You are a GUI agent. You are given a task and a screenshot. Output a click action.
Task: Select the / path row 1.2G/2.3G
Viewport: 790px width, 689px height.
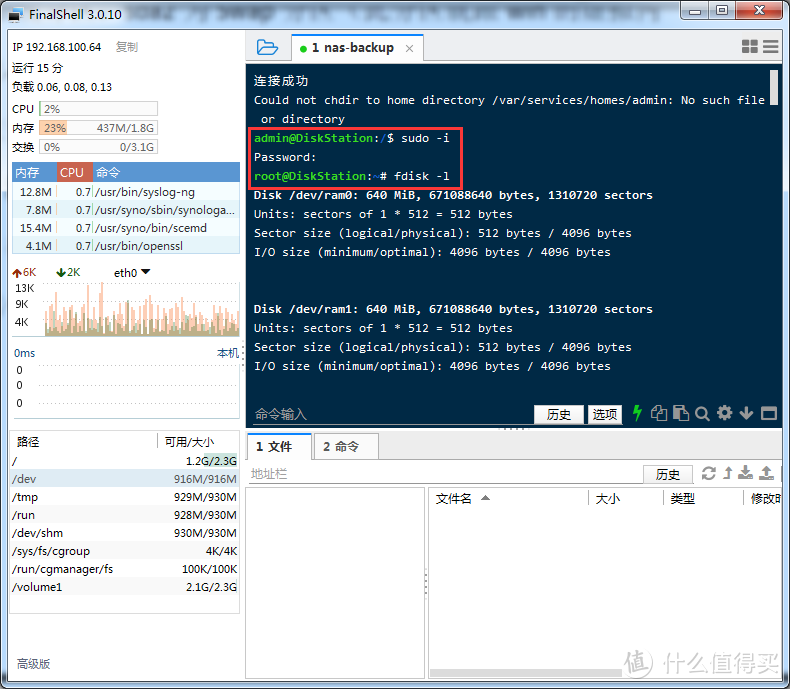coord(124,461)
